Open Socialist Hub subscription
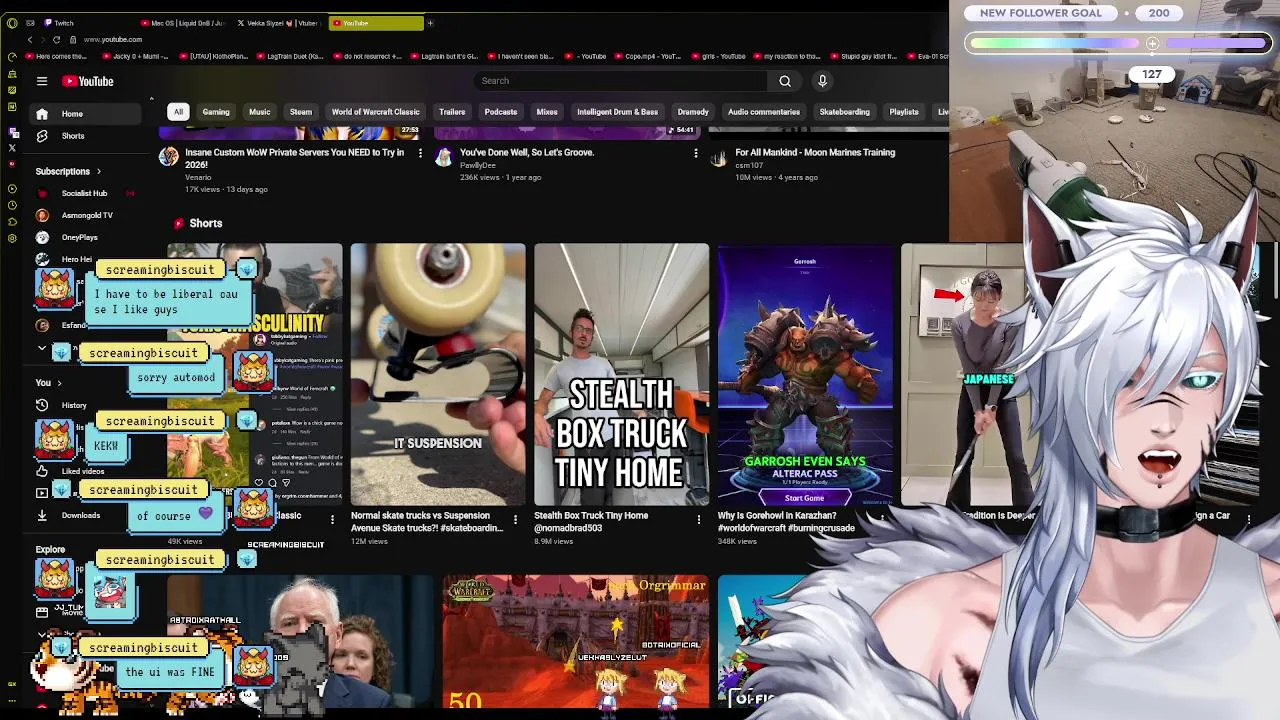1280x720 pixels. tap(84, 193)
